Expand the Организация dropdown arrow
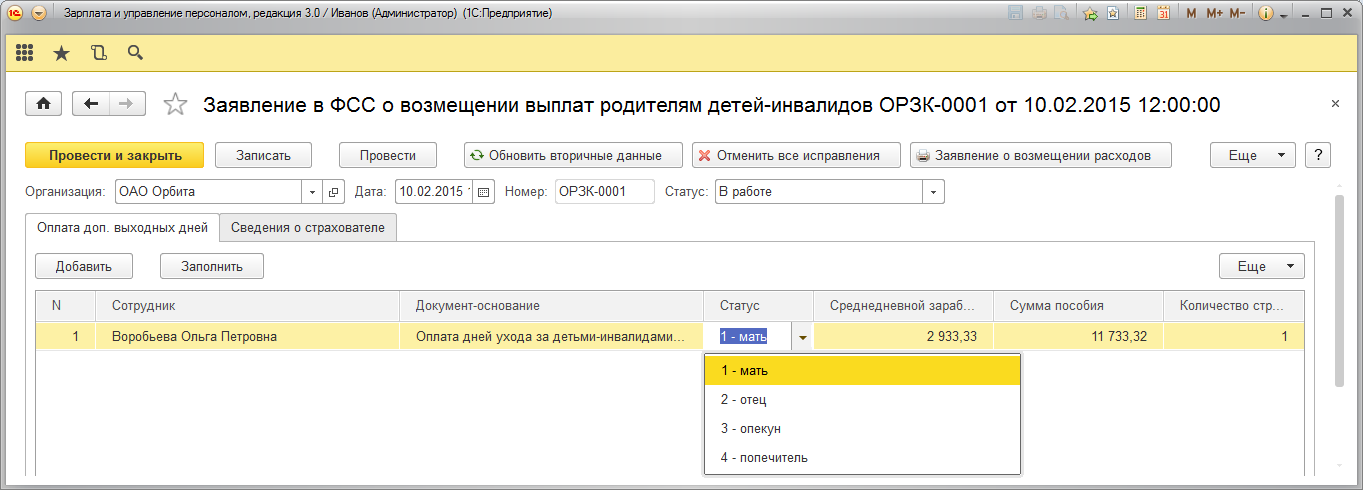Screen dimensions: 1363x490 (x=312, y=192)
